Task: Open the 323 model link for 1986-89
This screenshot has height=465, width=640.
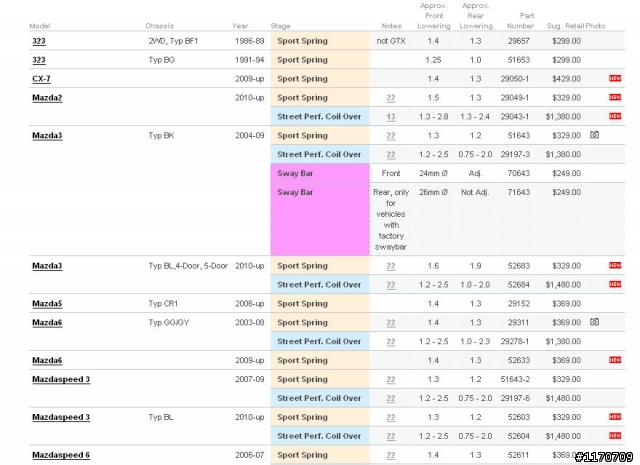Action: point(39,41)
